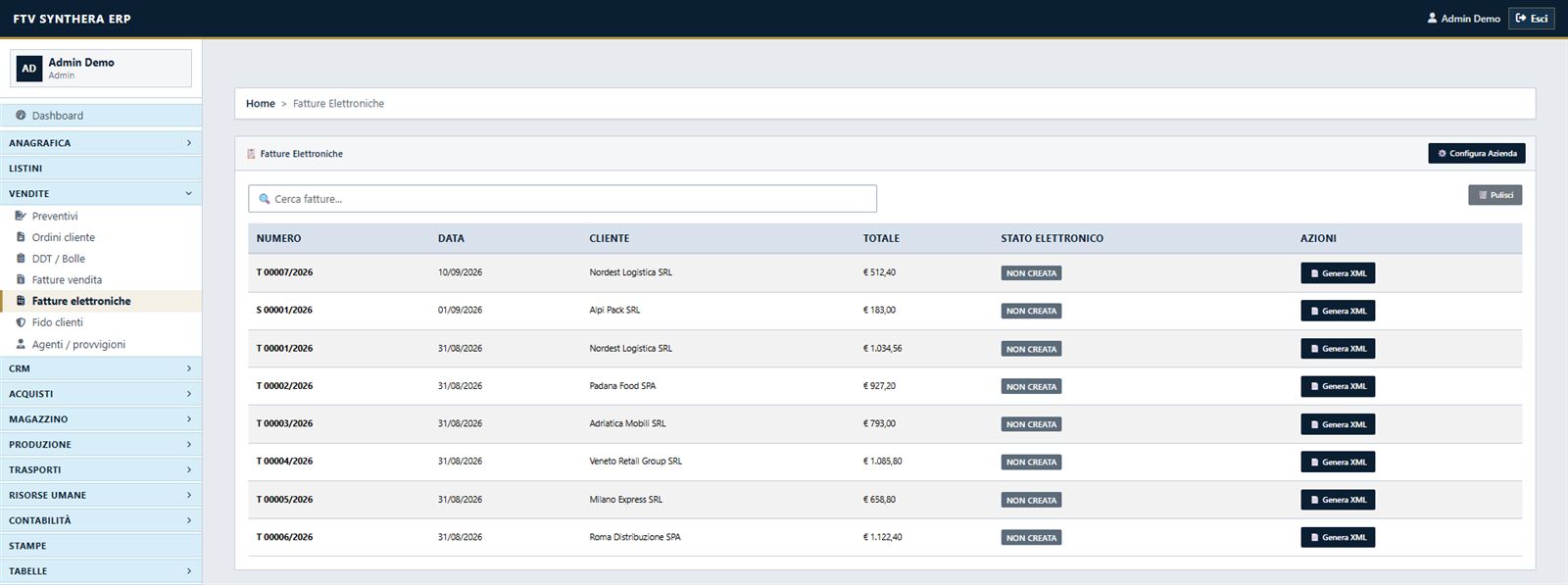Collapse the VENDITE section

[101, 193]
